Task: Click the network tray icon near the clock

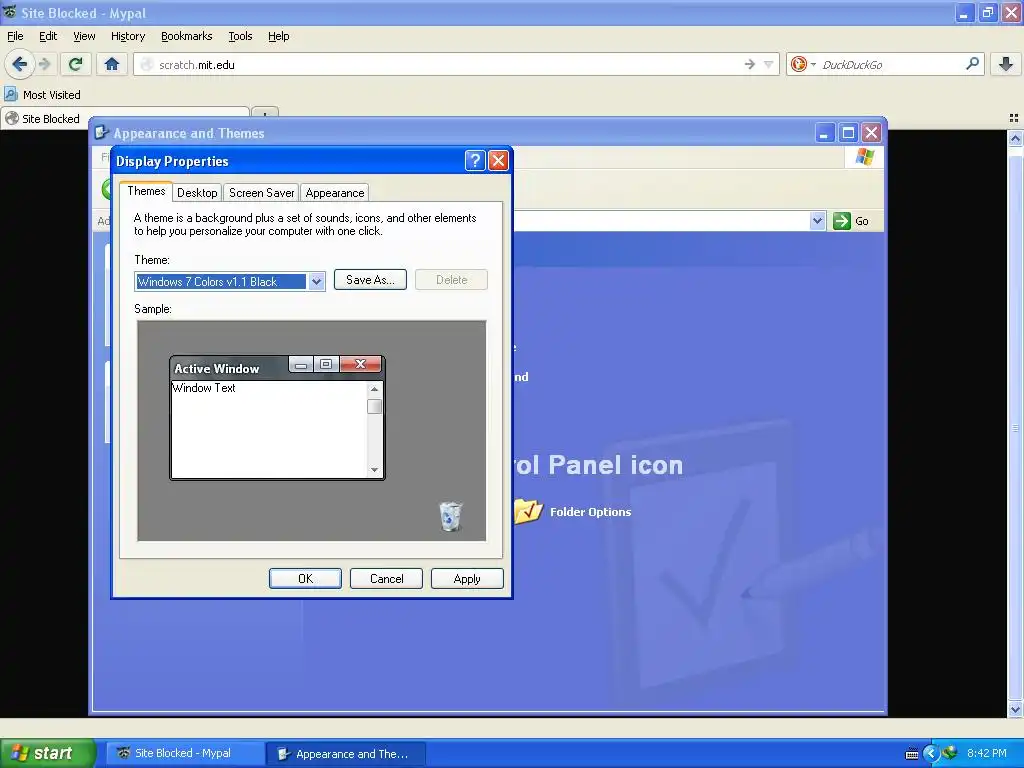Action: (950, 752)
